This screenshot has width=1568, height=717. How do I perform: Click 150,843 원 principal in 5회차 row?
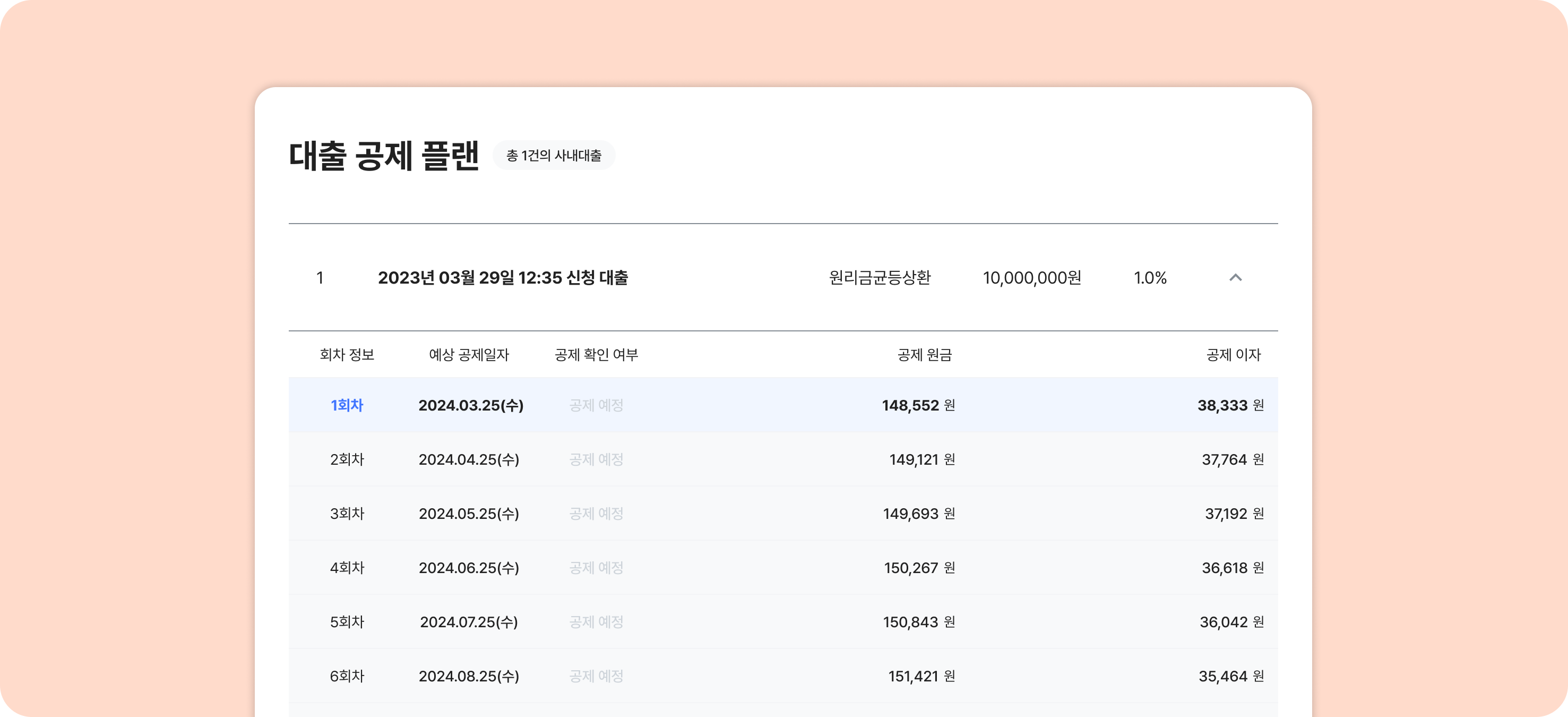918,622
